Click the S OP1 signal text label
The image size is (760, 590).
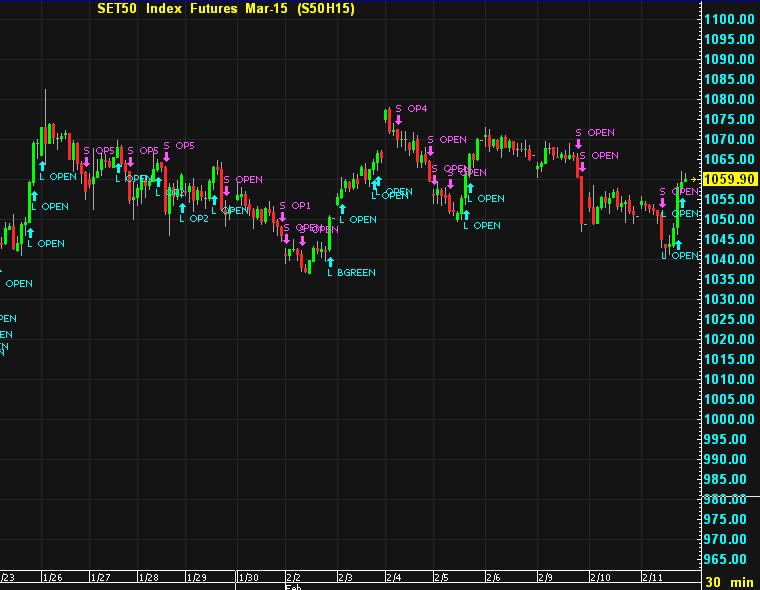click(x=295, y=205)
